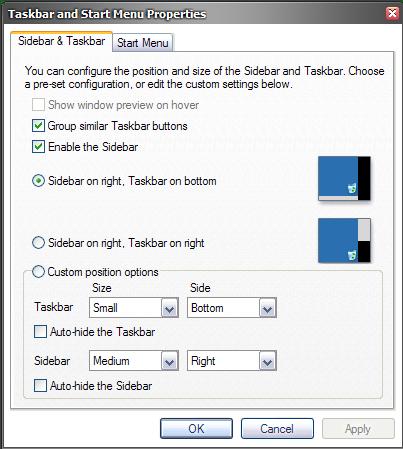Uncheck Enable the Sidebar checkbox

pos(38,147)
